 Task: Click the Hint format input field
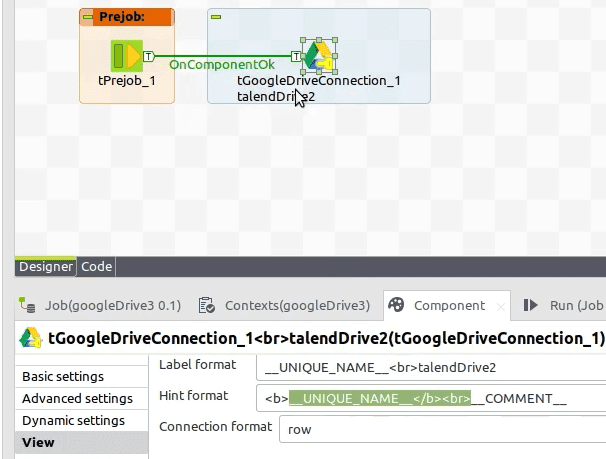tap(431, 398)
